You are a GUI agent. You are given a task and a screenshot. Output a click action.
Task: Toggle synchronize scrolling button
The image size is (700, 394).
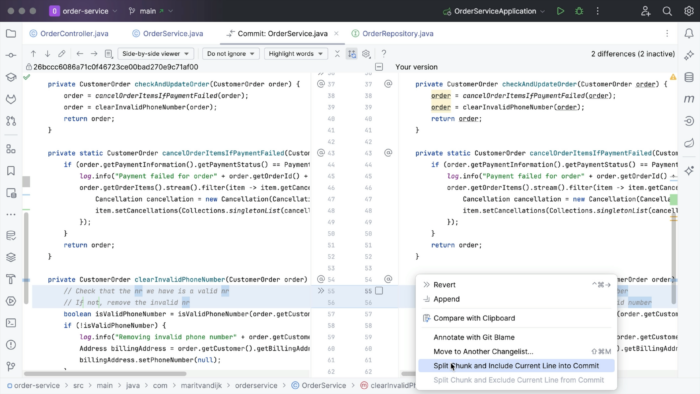pos(352,54)
